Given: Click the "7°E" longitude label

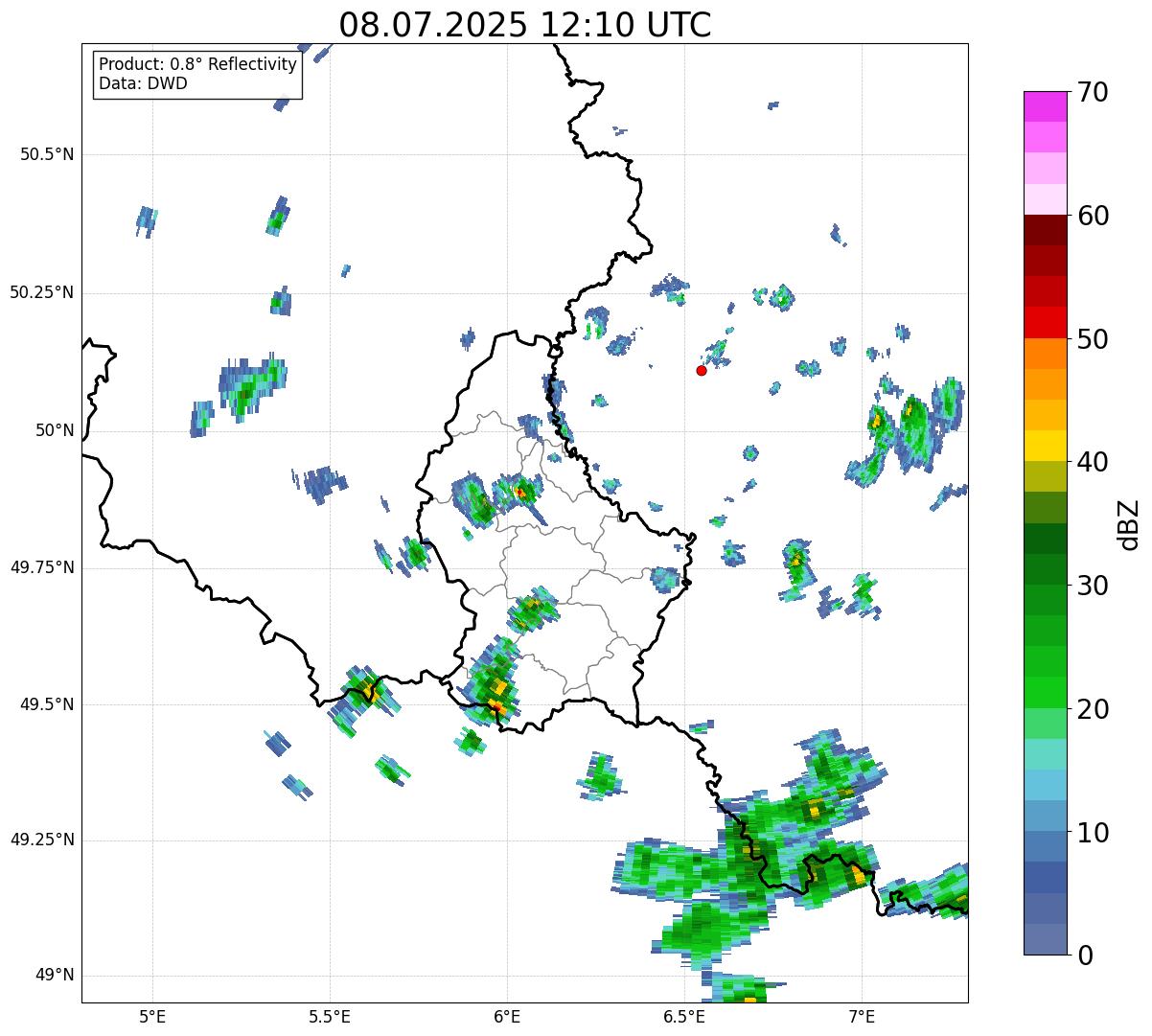Looking at the screenshot, I should click(x=862, y=1017).
